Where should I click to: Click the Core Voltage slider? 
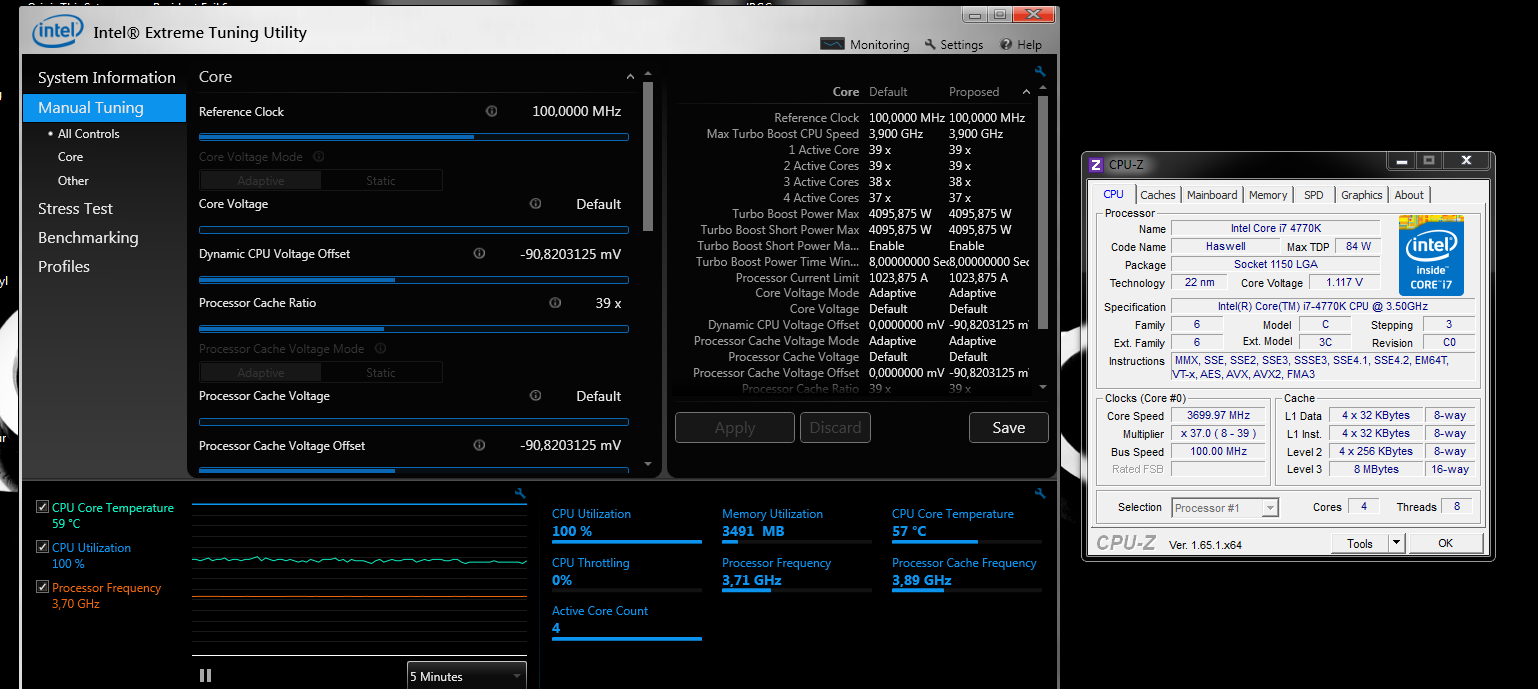click(x=414, y=229)
